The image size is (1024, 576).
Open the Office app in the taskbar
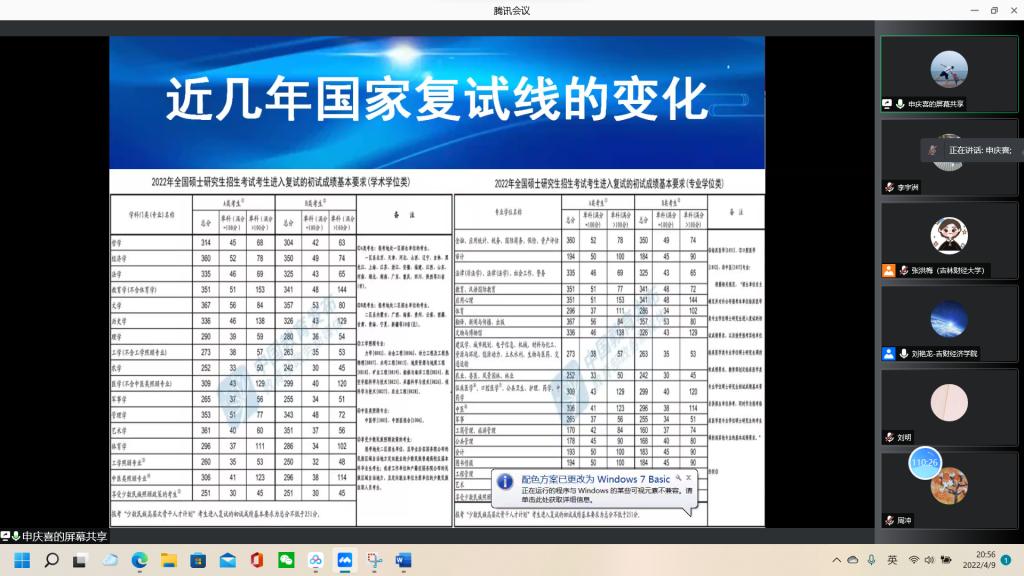[256, 560]
